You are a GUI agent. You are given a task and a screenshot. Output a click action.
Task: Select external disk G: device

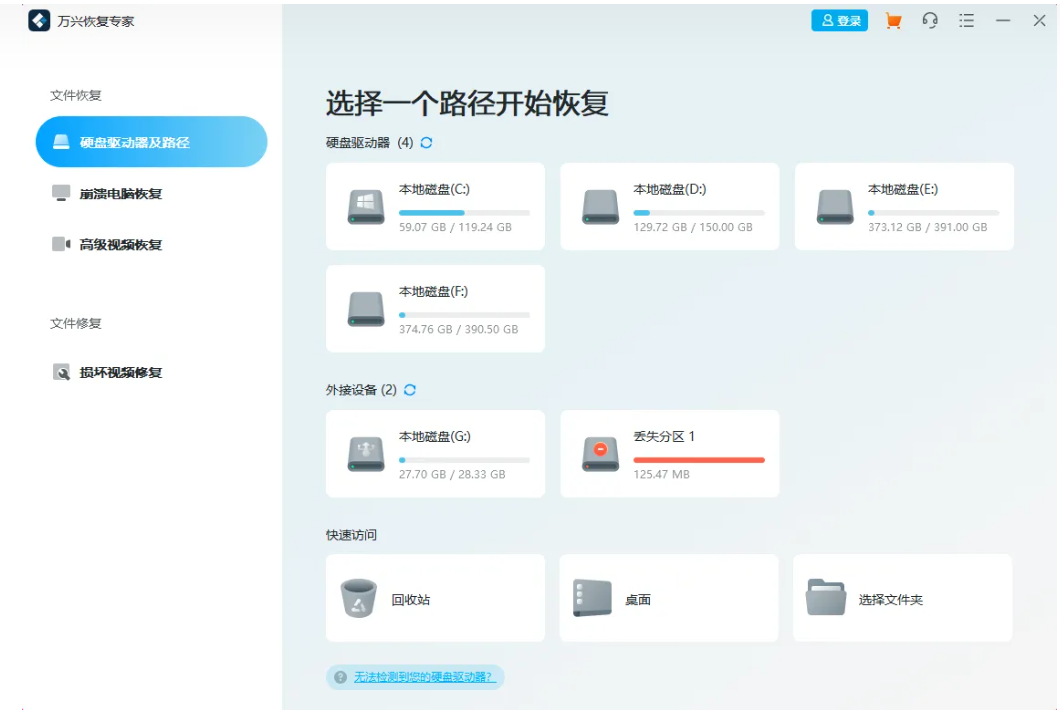[x=435, y=453]
